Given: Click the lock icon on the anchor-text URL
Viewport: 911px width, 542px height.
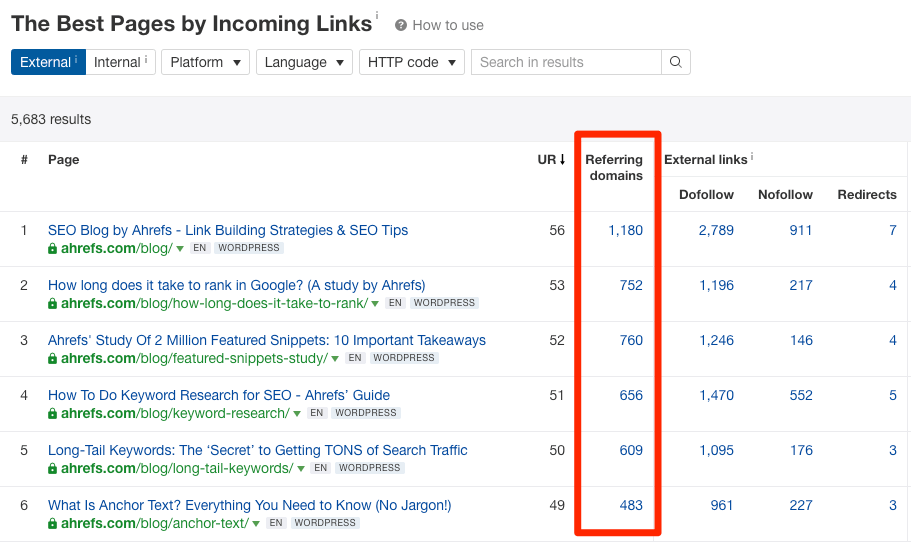Looking at the screenshot, I should (53, 523).
